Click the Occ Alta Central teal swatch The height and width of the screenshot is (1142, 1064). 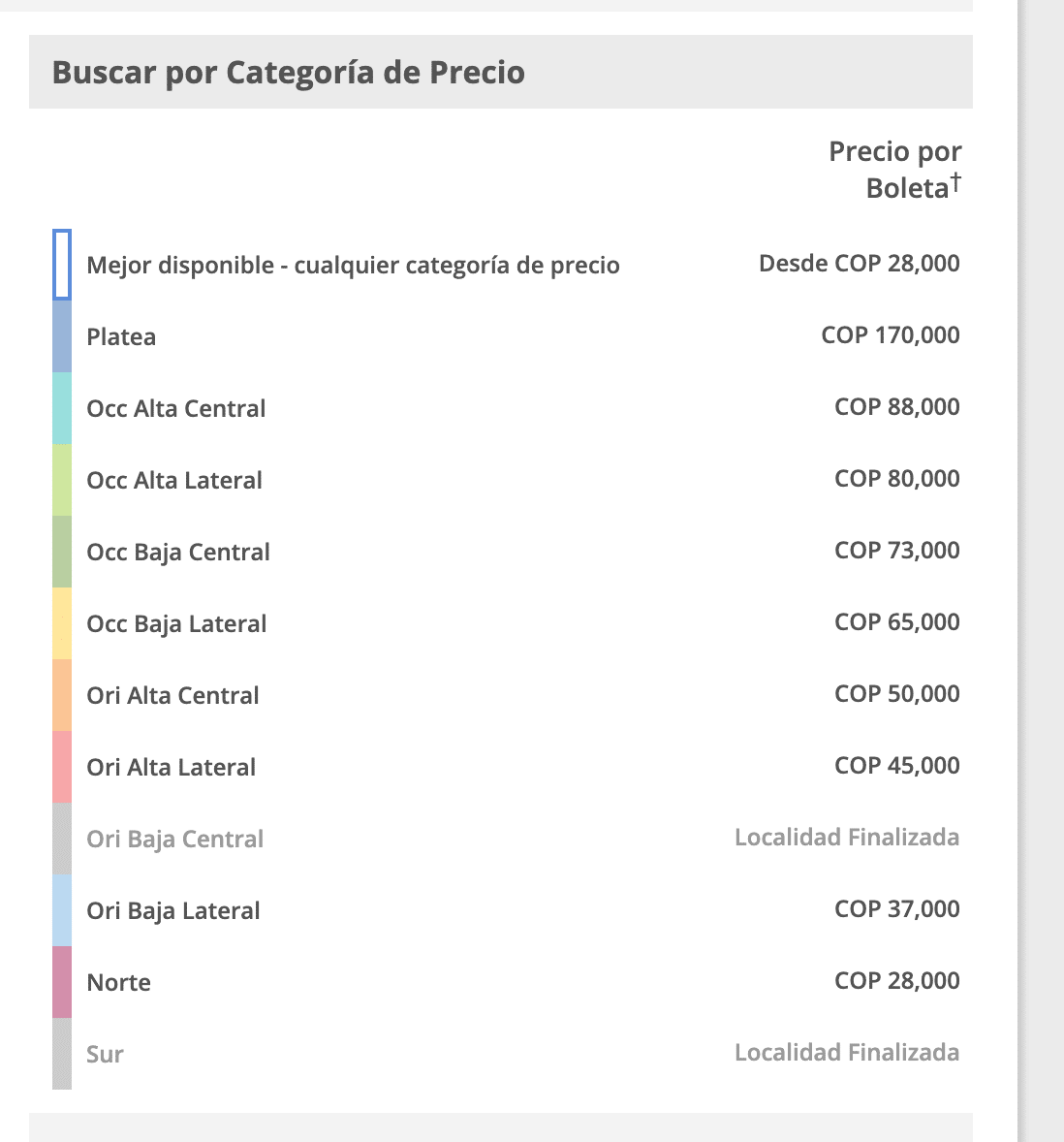[x=62, y=409]
